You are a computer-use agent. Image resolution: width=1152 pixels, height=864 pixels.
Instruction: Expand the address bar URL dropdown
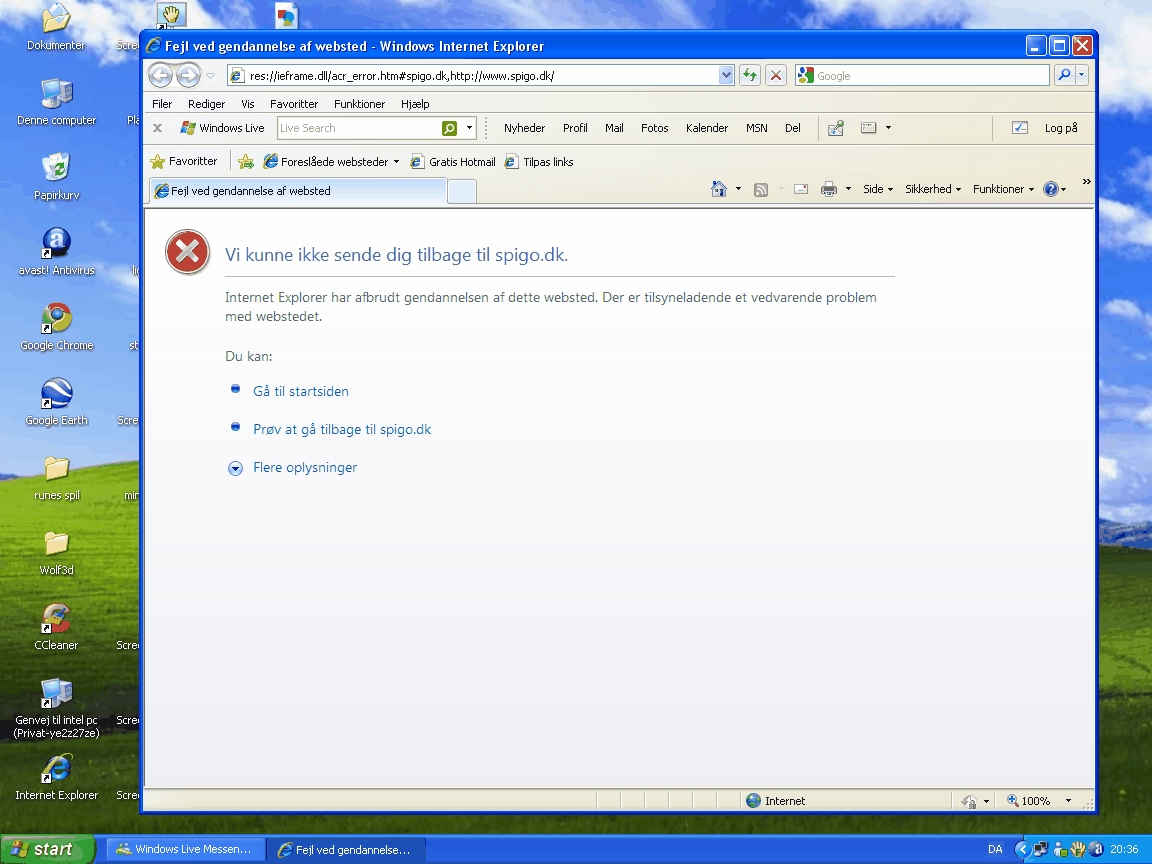tap(726, 75)
